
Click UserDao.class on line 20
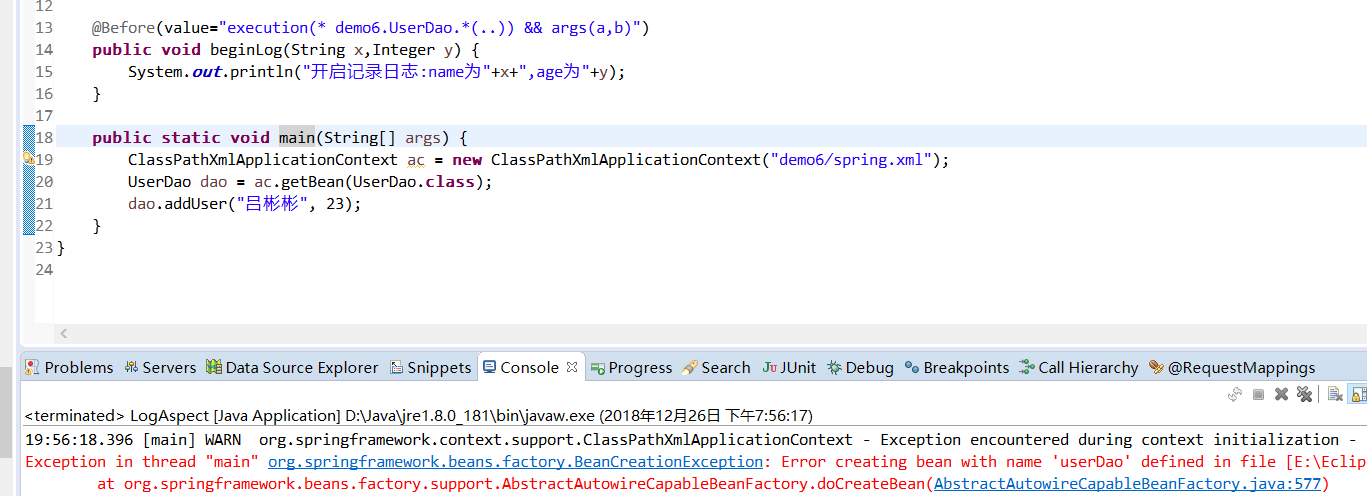point(418,182)
